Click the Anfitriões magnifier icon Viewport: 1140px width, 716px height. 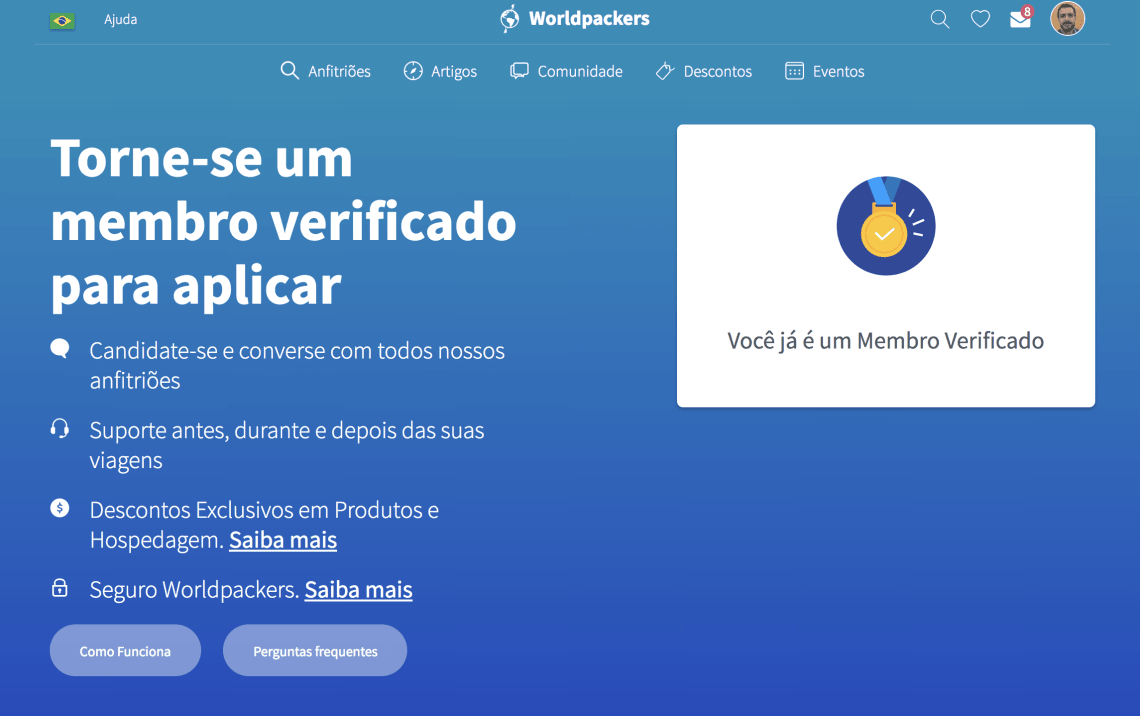tap(289, 71)
